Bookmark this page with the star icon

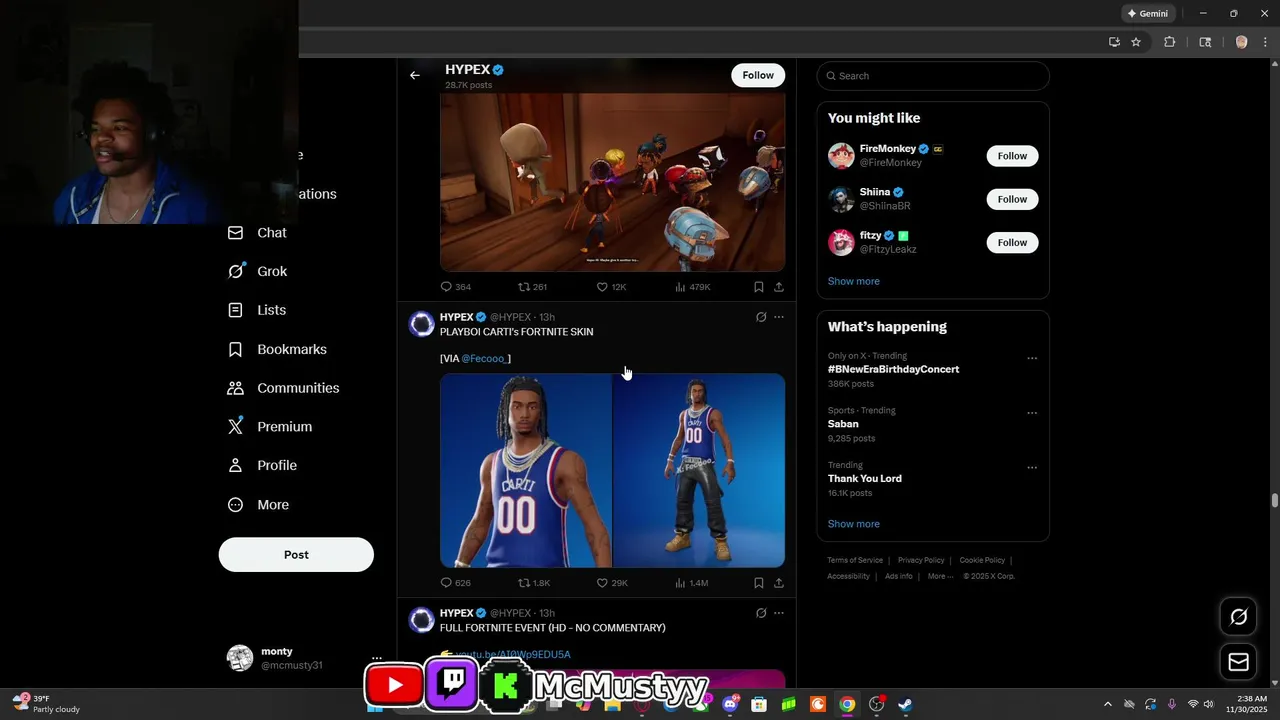(1136, 42)
